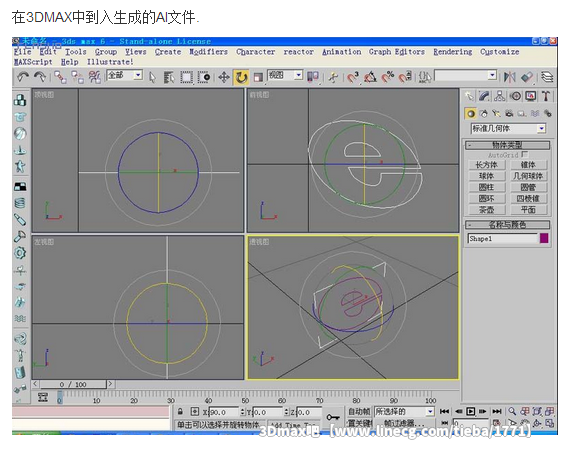Open Select by Name list icon
The height and width of the screenshot is (450, 571).
[x=169, y=77]
